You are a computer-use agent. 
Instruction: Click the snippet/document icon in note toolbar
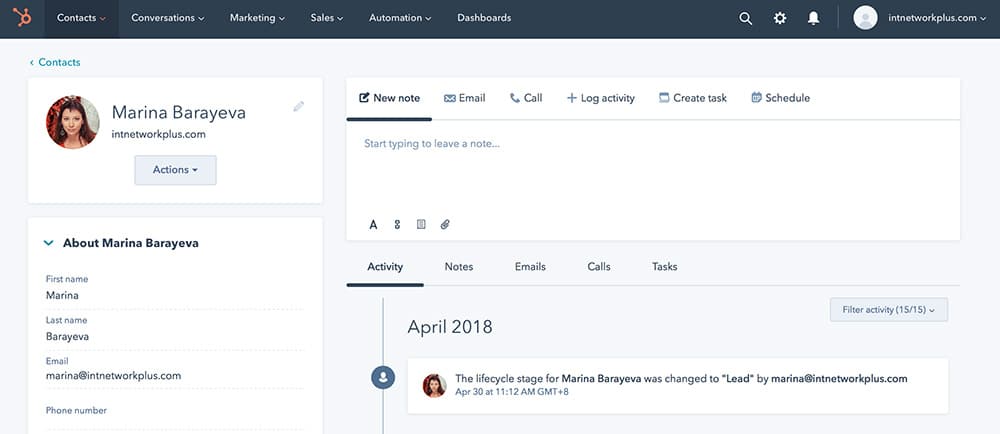(x=421, y=225)
